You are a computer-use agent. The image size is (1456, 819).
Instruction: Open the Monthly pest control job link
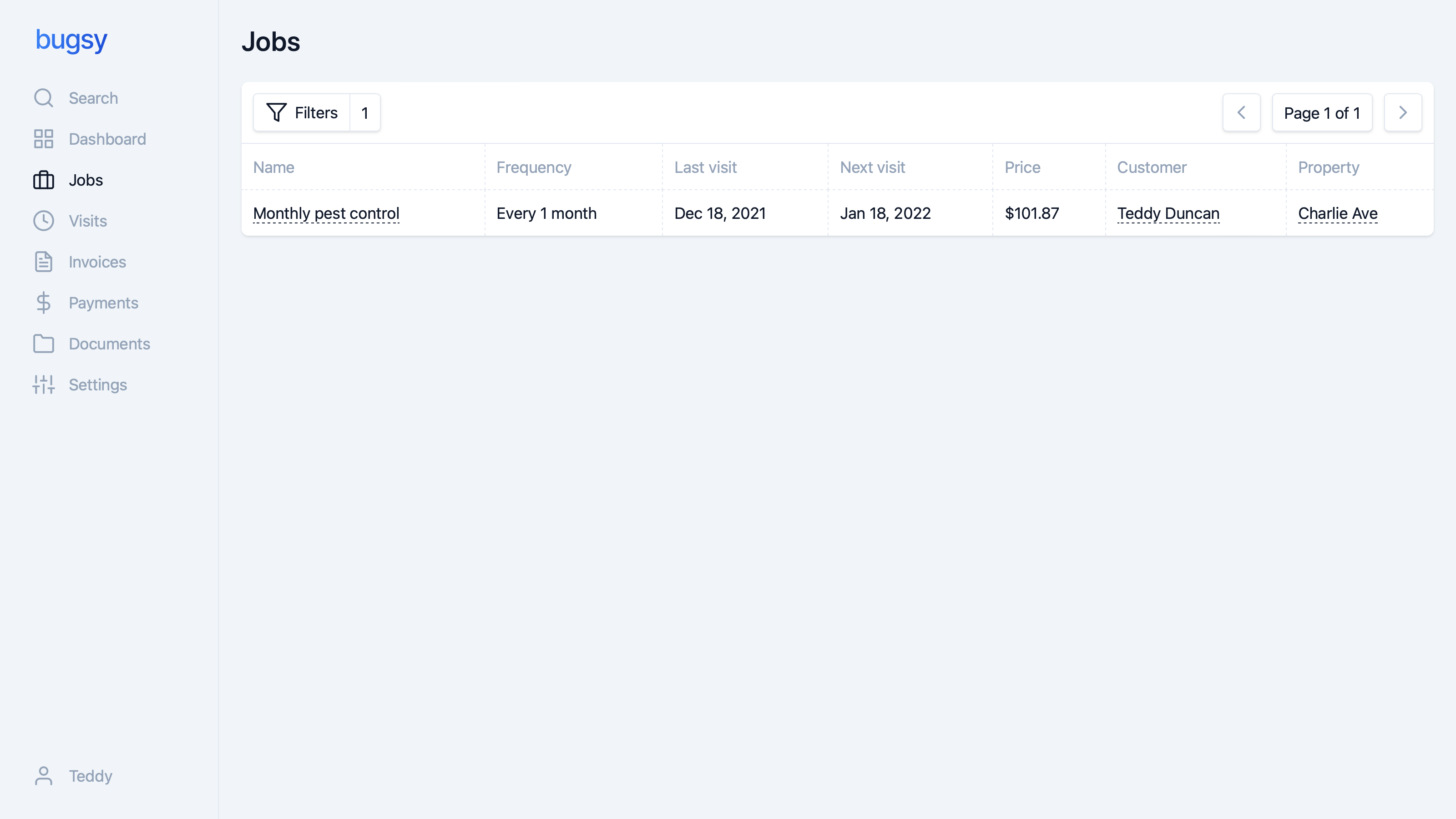[x=326, y=214]
